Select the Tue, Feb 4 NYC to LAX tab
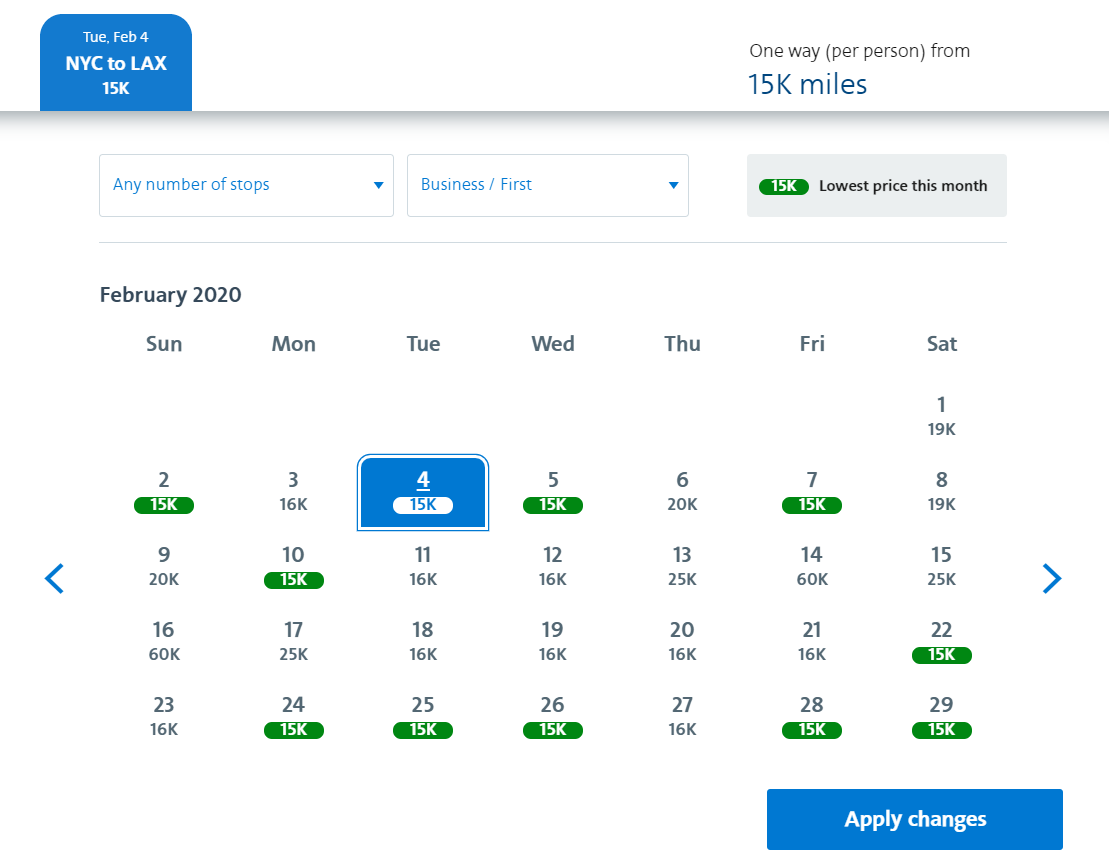1109x854 pixels. (x=116, y=63)
